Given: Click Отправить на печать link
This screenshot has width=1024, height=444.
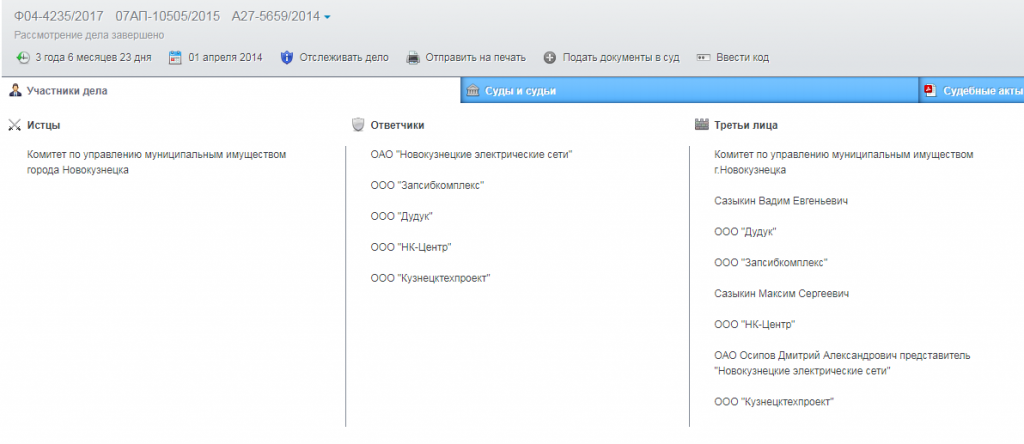Looking at the screenshot, I should click(x=475, y=57).
